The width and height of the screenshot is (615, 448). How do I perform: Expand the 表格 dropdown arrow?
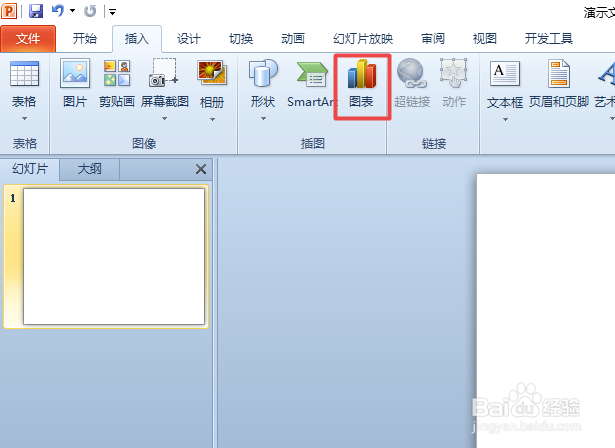click(24, 118)
